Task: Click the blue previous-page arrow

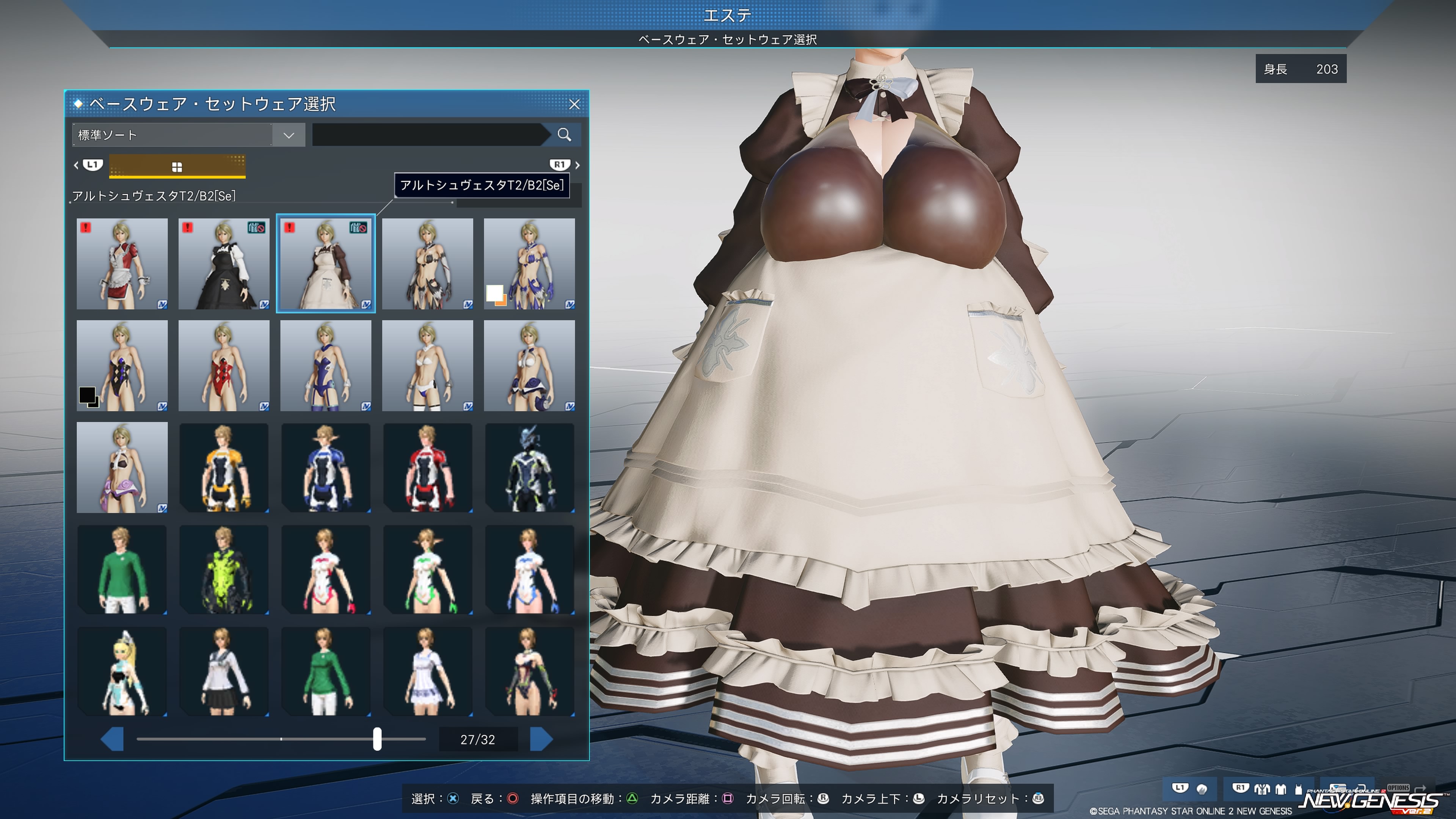Action: click(113, 739)
